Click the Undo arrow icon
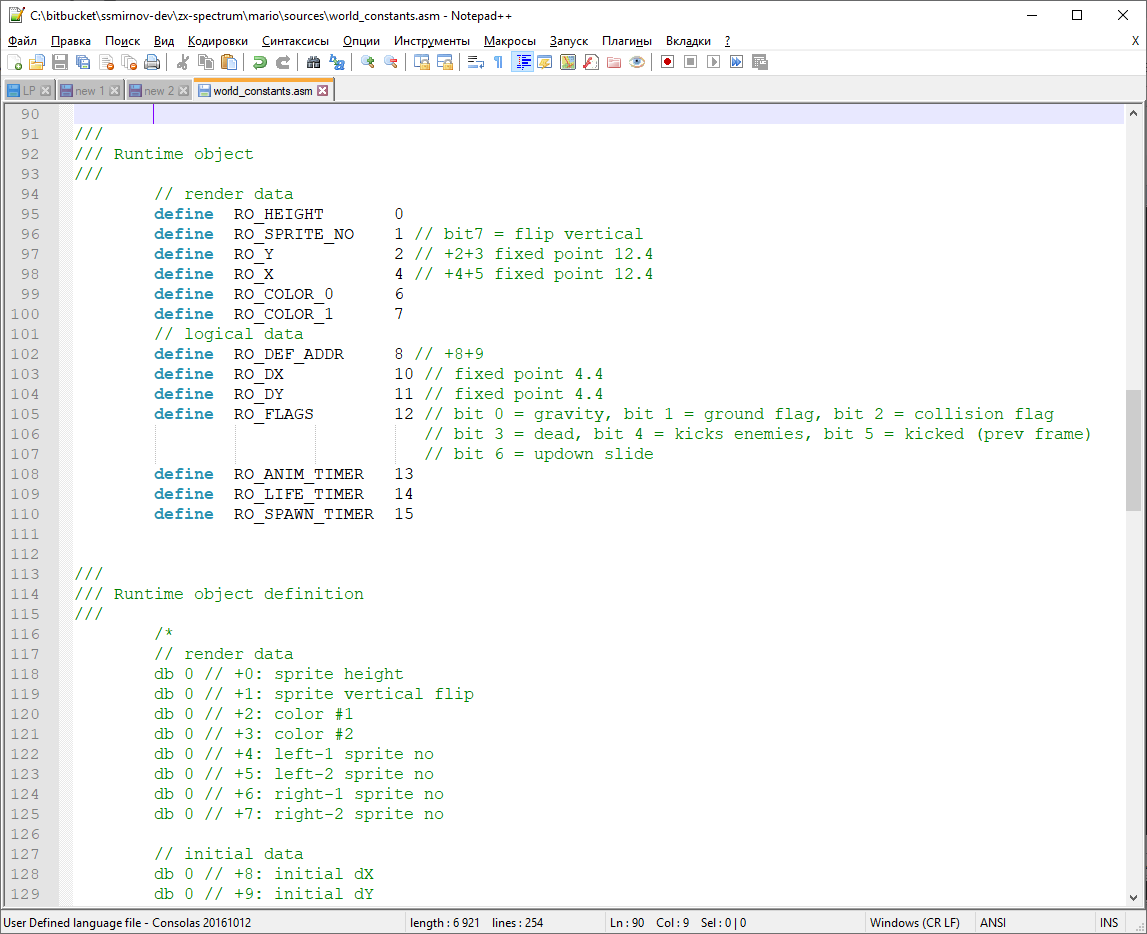1147x934 pixels. (x=260, y=62)
